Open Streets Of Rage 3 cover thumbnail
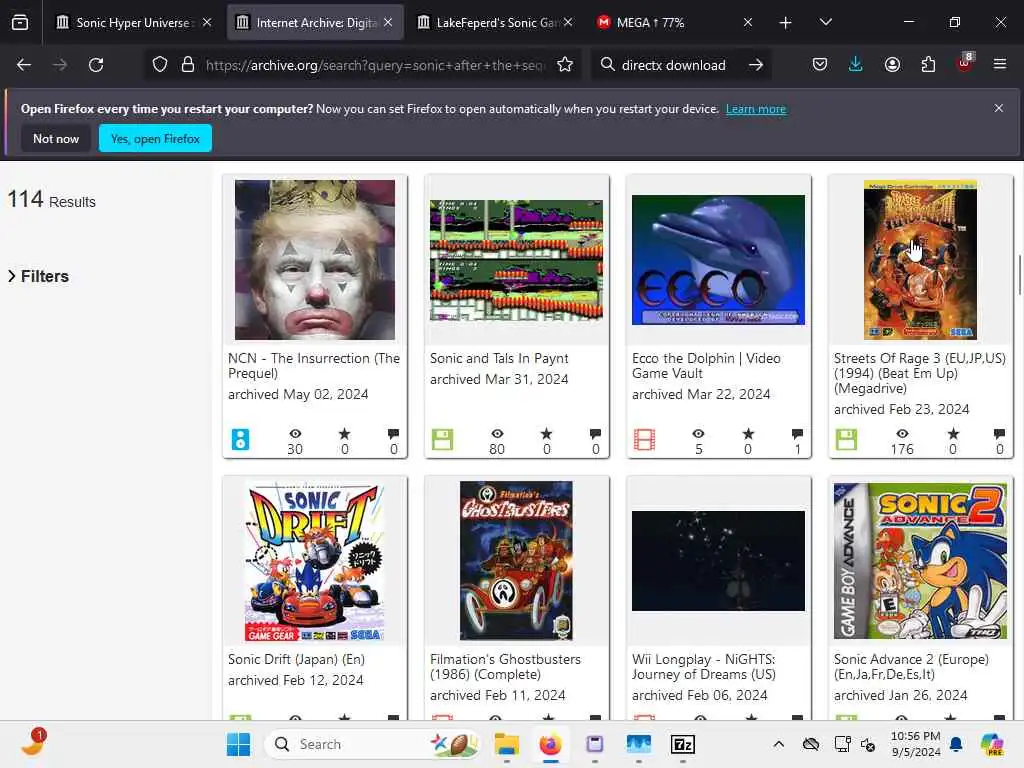Image resolution: width=1024 pixels, height=768 pixels. pyautogui.click(x=920, y=260)
